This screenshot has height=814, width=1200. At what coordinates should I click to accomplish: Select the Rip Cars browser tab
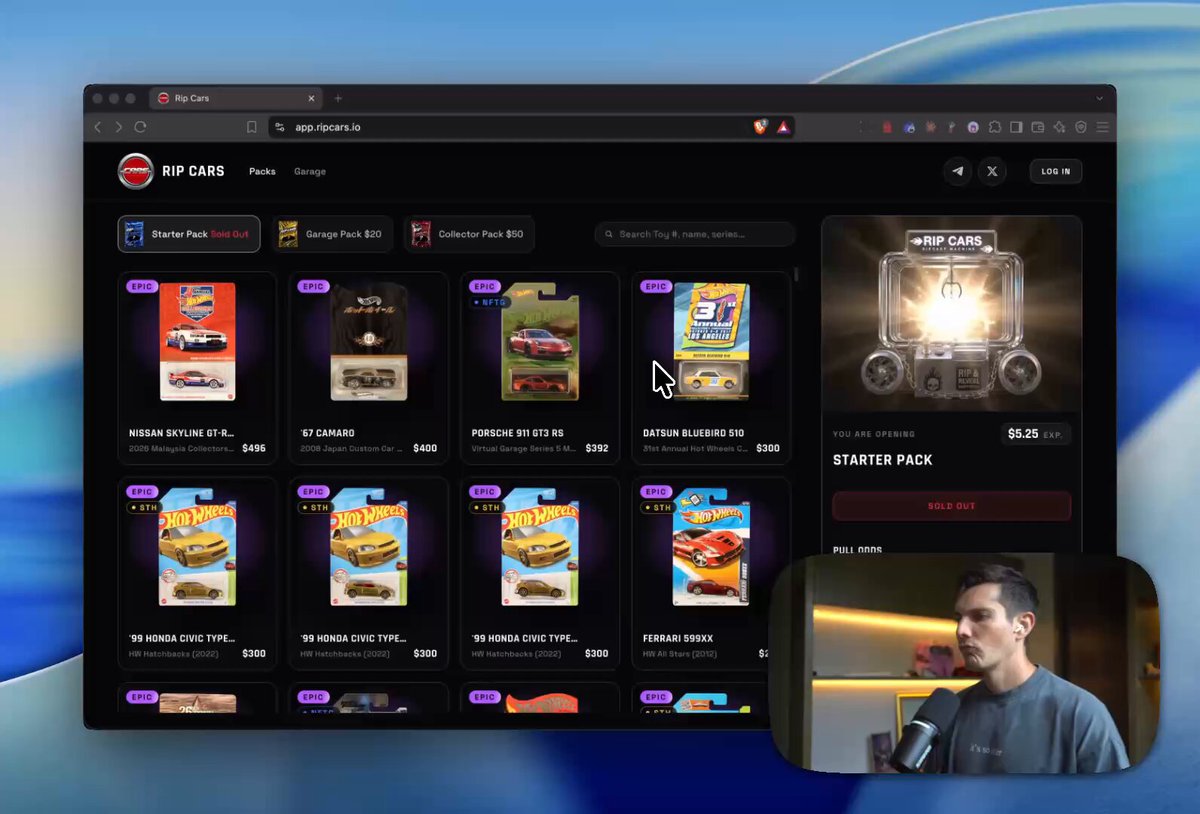[236, 98]
